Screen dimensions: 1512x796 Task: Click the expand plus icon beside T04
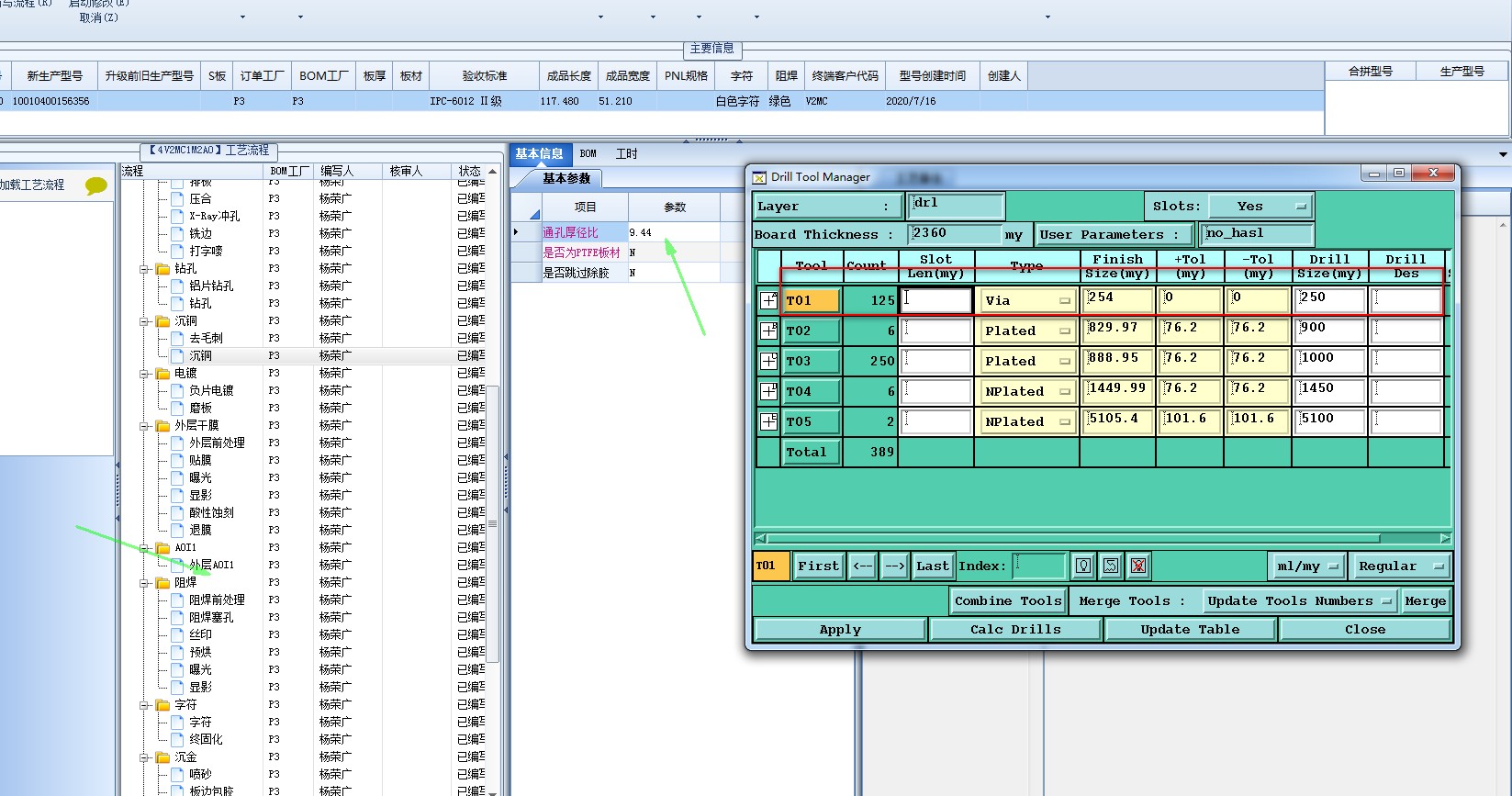tap(769, 391)
